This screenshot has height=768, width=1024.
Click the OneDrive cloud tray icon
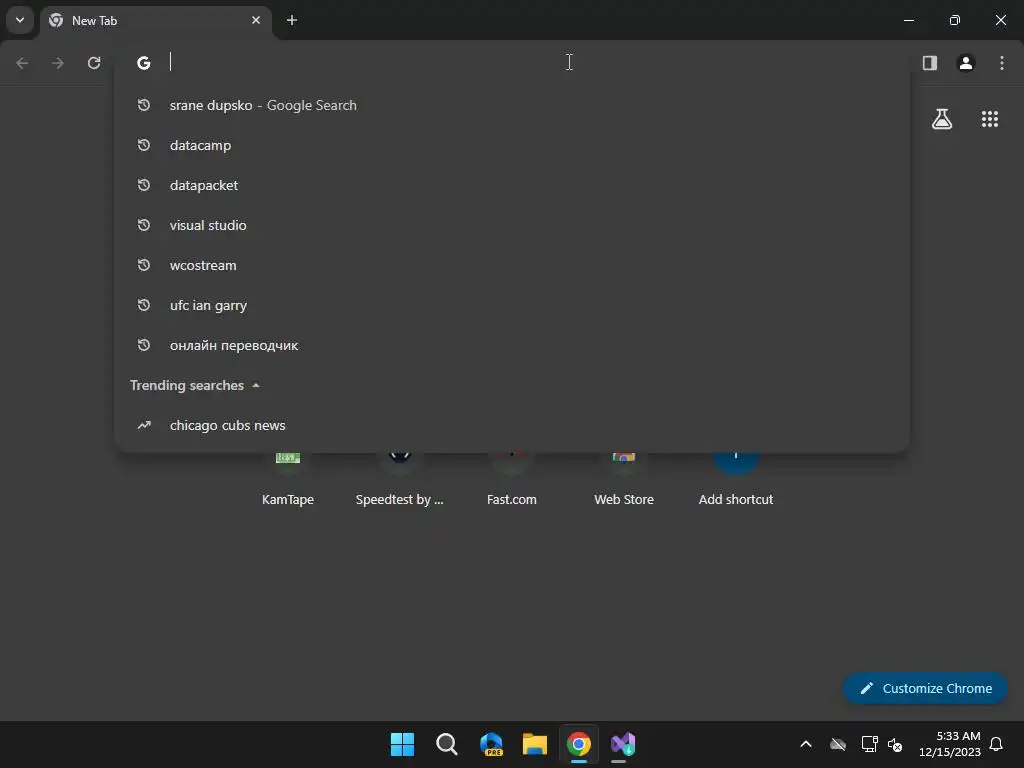tap(838, 744)
